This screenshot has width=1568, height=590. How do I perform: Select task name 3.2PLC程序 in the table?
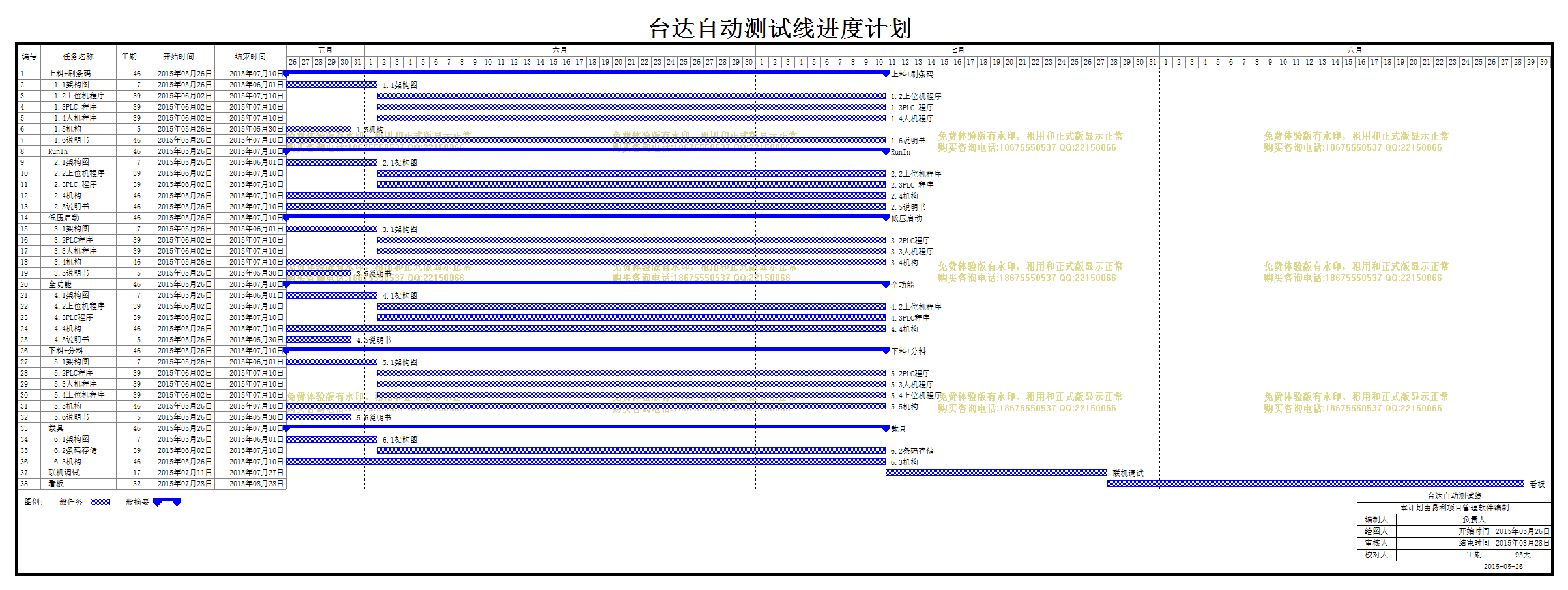[x=73, y=240]
